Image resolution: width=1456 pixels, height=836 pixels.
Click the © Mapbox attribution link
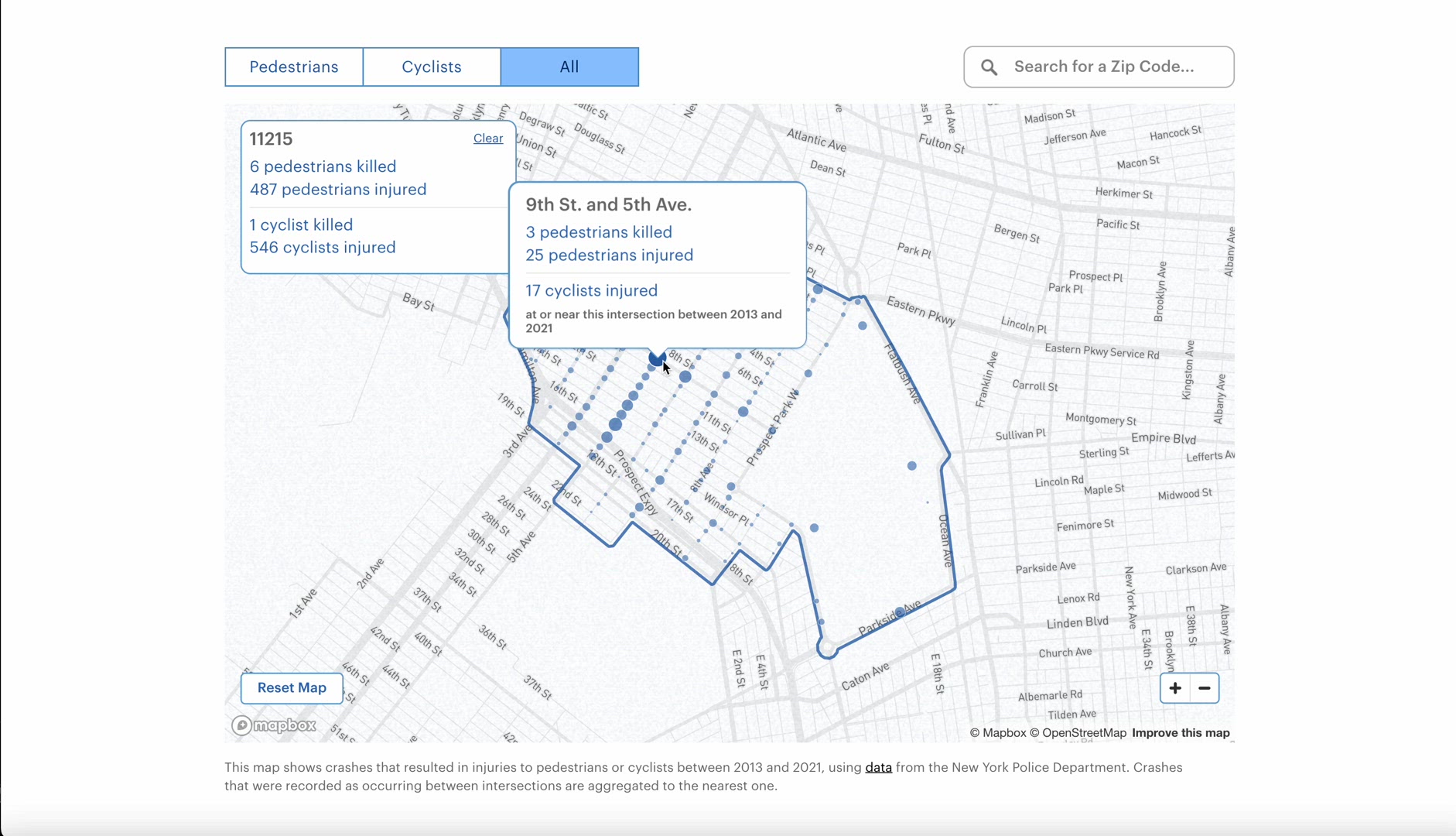click(997, 733)
